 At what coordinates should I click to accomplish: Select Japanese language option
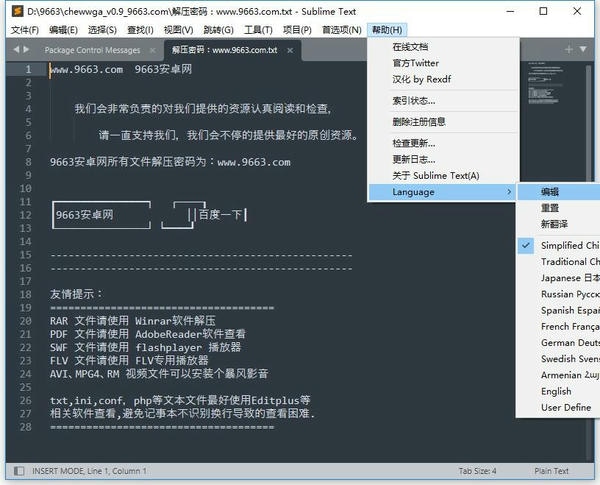(x=559, y=278)
